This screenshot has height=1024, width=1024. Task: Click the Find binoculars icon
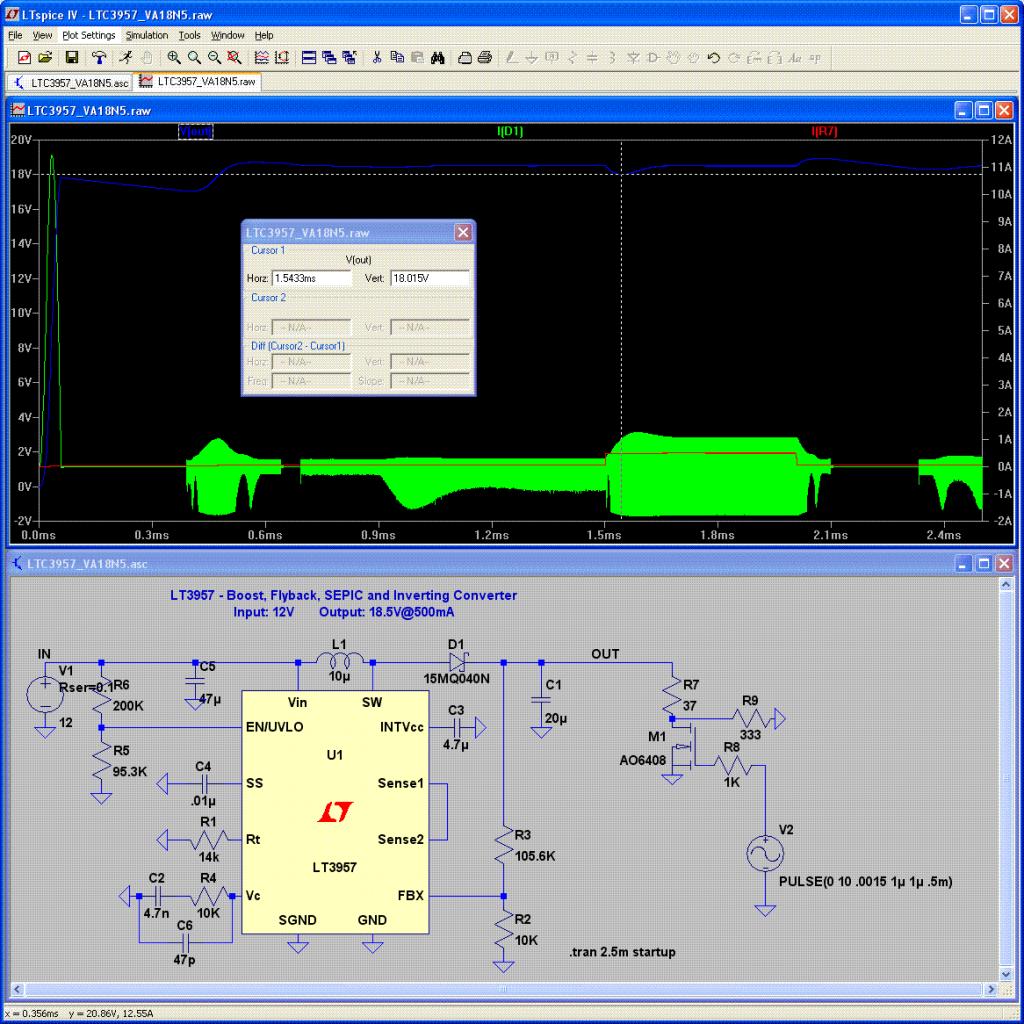(x=438, y=57)
